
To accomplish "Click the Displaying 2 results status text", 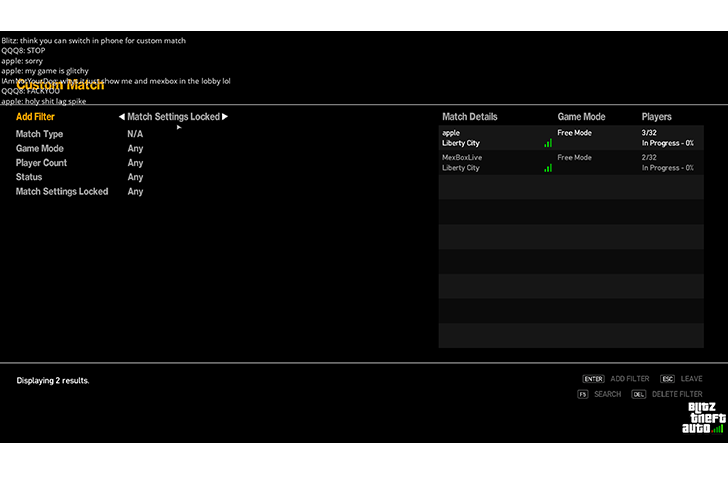I will click(x=53, y=380).
